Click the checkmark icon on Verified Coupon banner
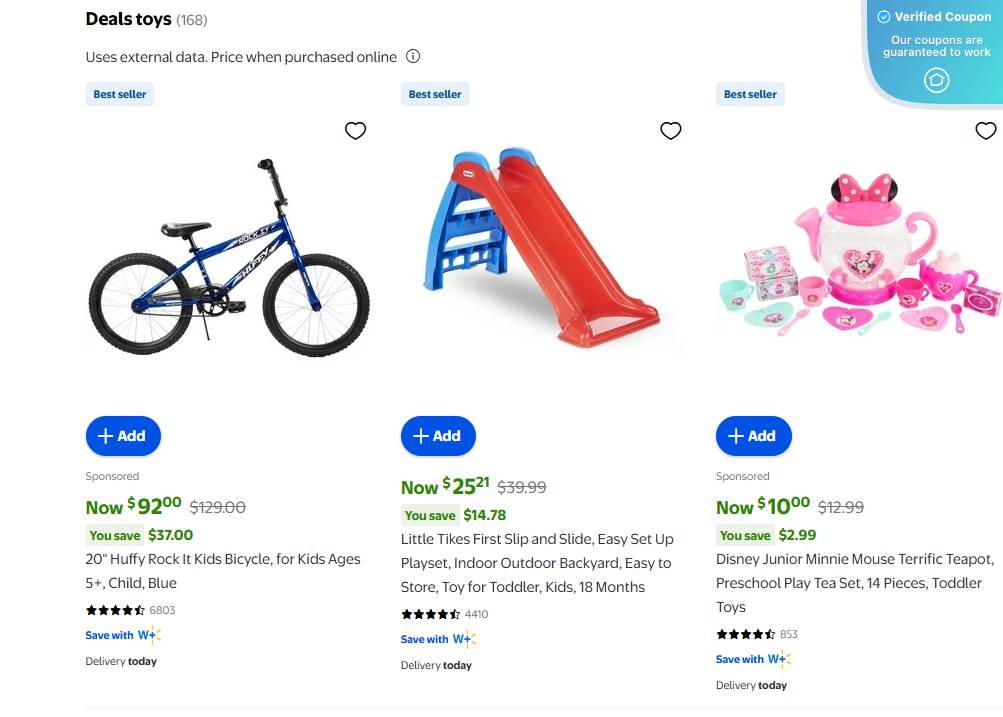This screenshot has height=717, width=1003. click(883, 17)
